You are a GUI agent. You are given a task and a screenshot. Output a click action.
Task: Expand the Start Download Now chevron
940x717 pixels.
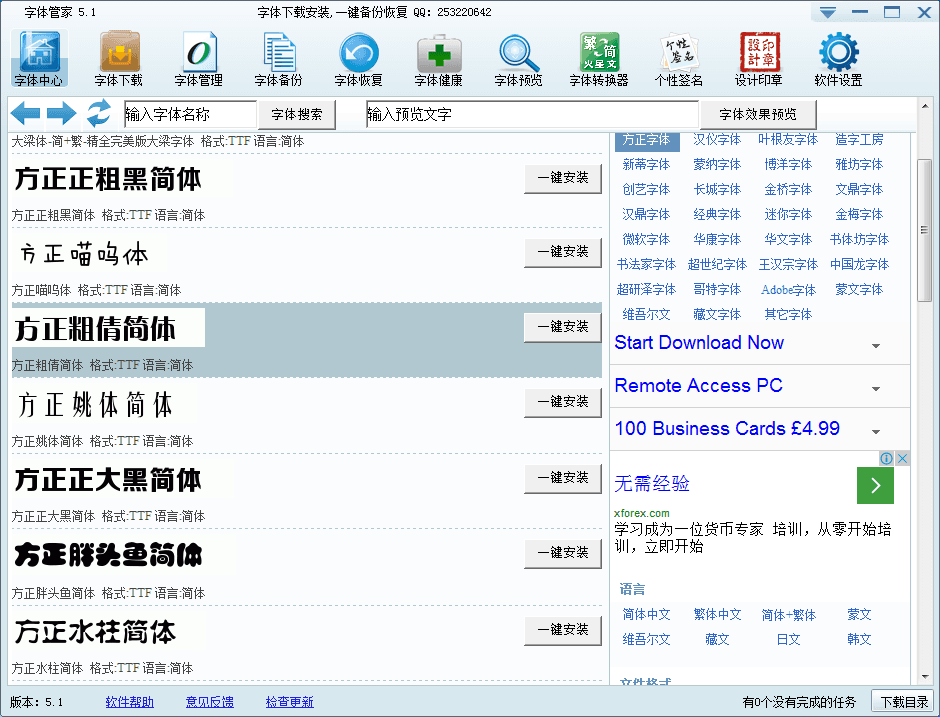876,346
